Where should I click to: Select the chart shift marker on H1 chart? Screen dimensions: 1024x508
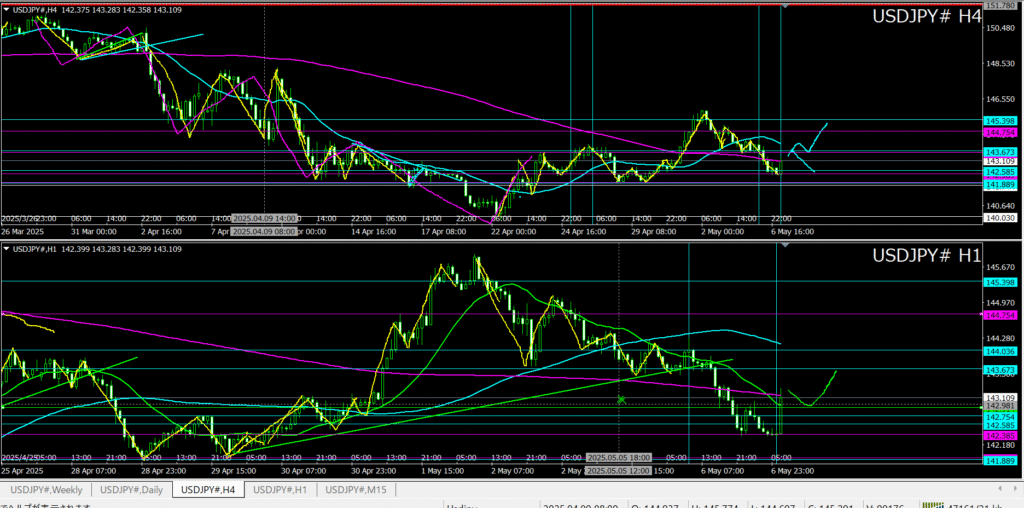click(x=785, y=245)
